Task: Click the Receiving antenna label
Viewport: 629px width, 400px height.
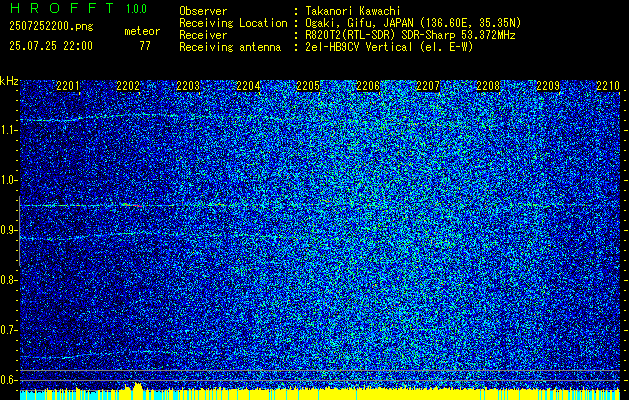Action: click(x=230, y=47)
